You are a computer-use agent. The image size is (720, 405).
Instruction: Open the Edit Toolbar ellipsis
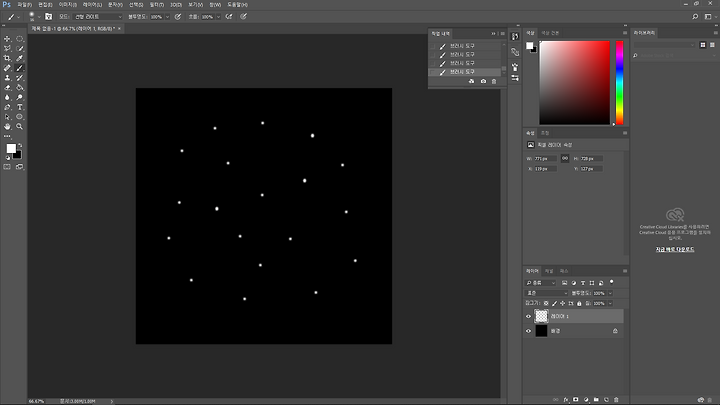tap(7, 136)
